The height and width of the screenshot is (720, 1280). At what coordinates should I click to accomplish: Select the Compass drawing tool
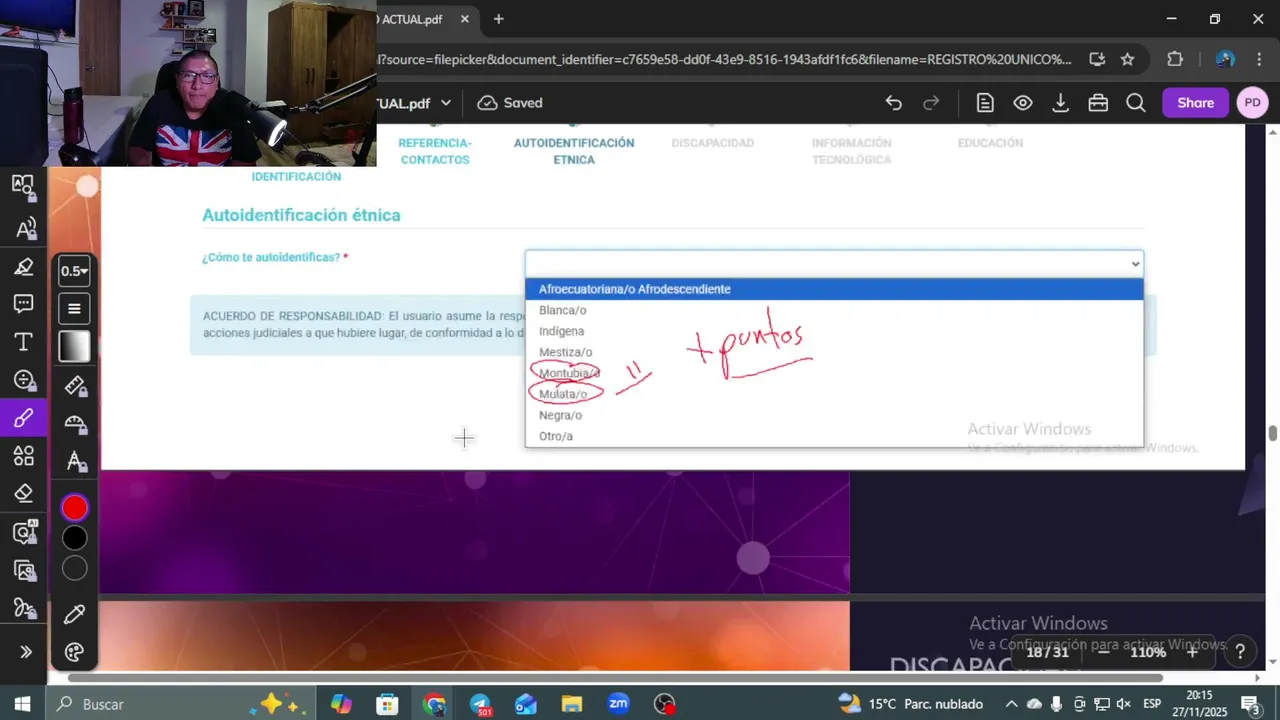74,461
